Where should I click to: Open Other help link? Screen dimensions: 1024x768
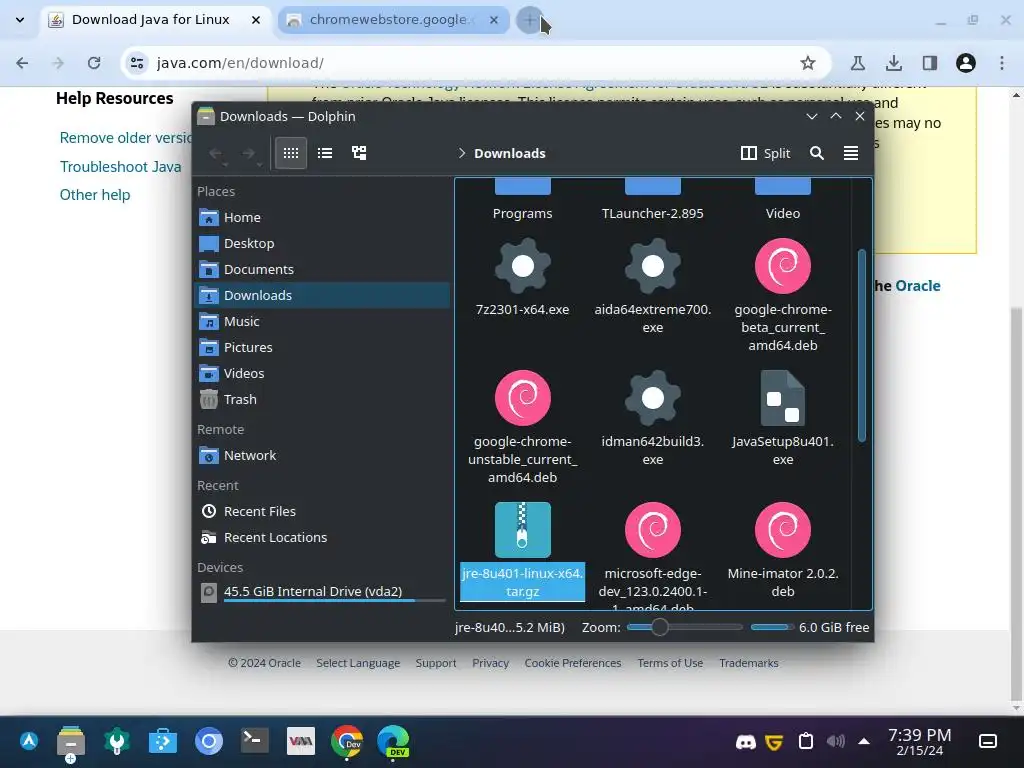[x=95, y=195]
